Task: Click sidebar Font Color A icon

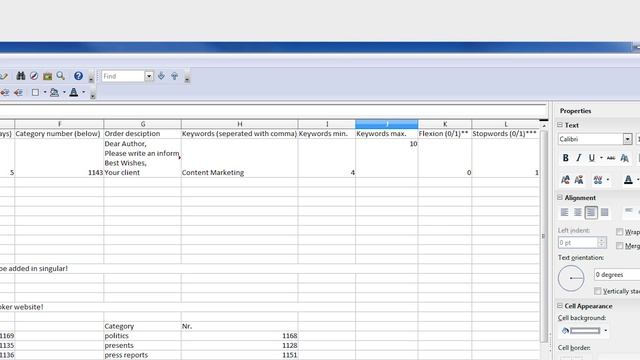Action: [628, 180]
